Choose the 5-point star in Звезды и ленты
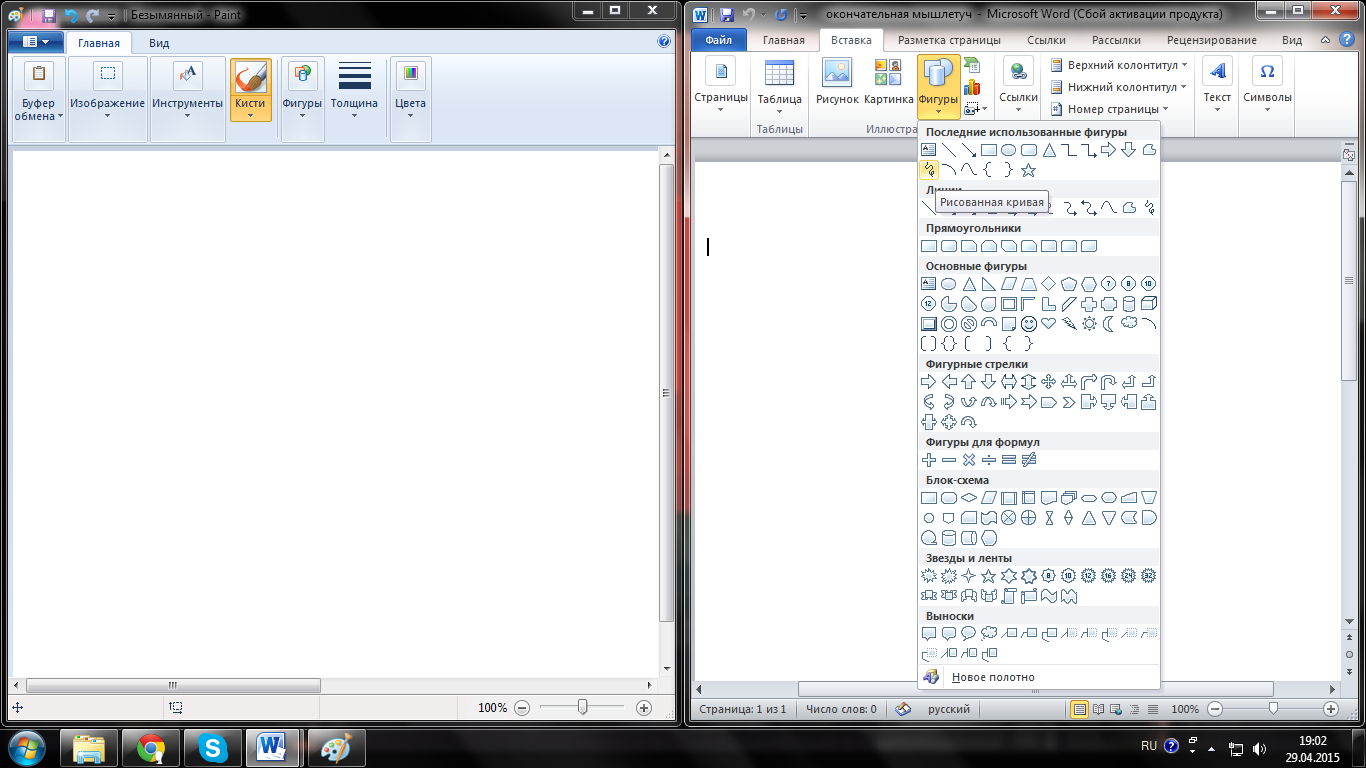 [x=989, y=576]
